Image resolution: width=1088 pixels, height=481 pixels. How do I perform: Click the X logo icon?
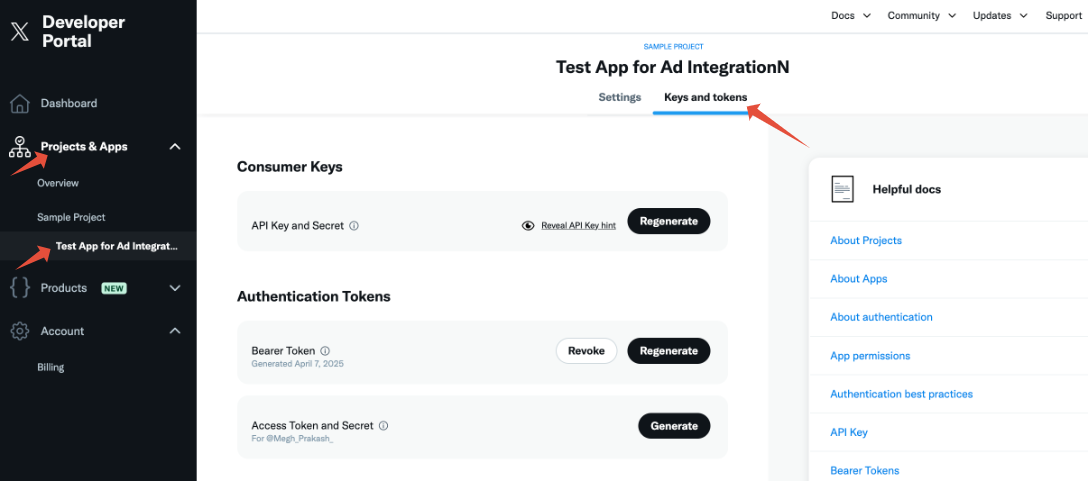coord(20,32)
